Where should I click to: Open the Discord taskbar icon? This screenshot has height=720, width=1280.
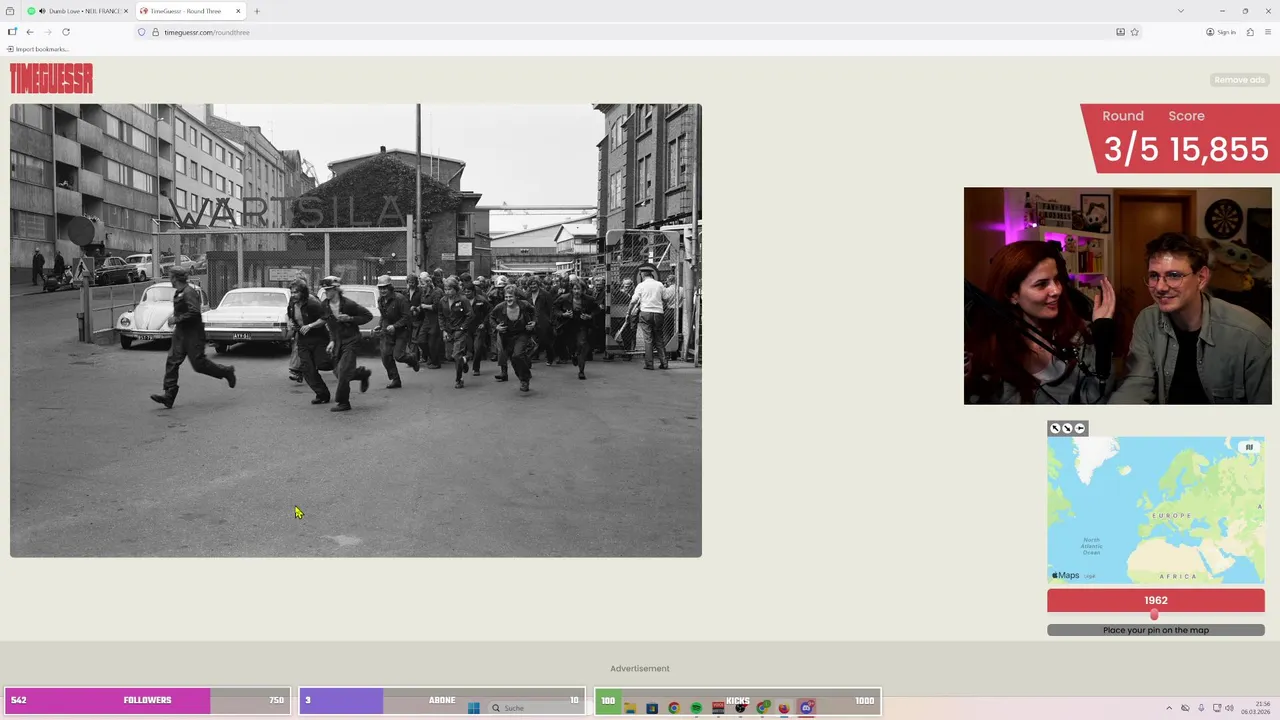806,708
